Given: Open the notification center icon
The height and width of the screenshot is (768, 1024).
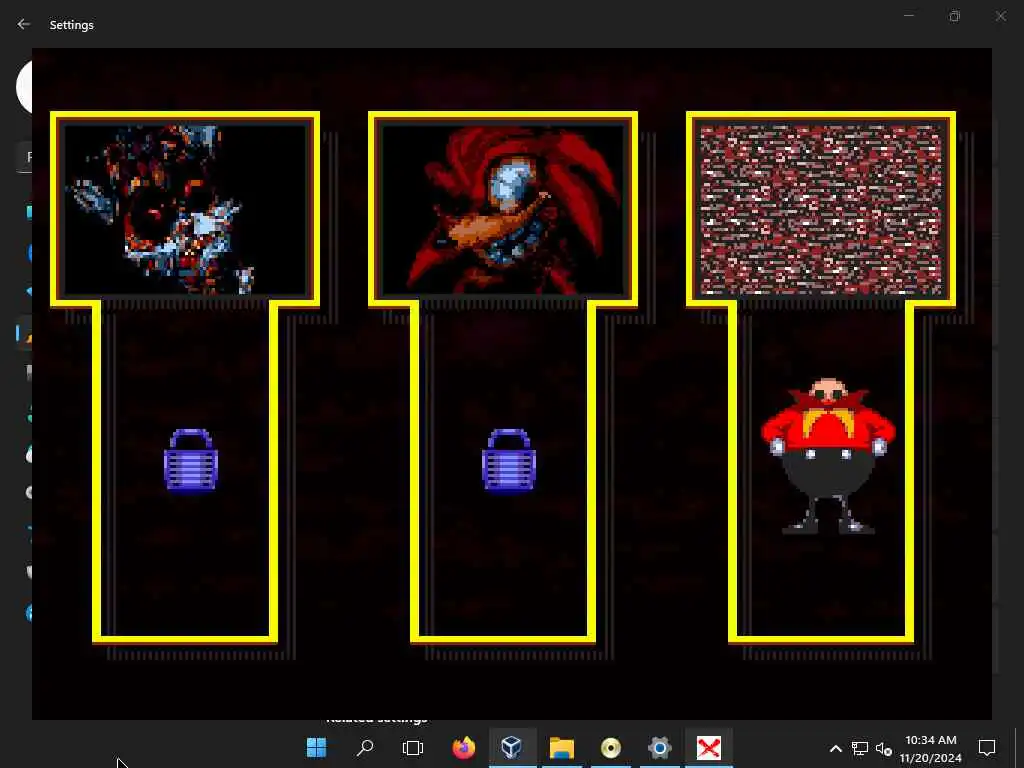Looking at the screenshot, I should (x=987, y=748).
